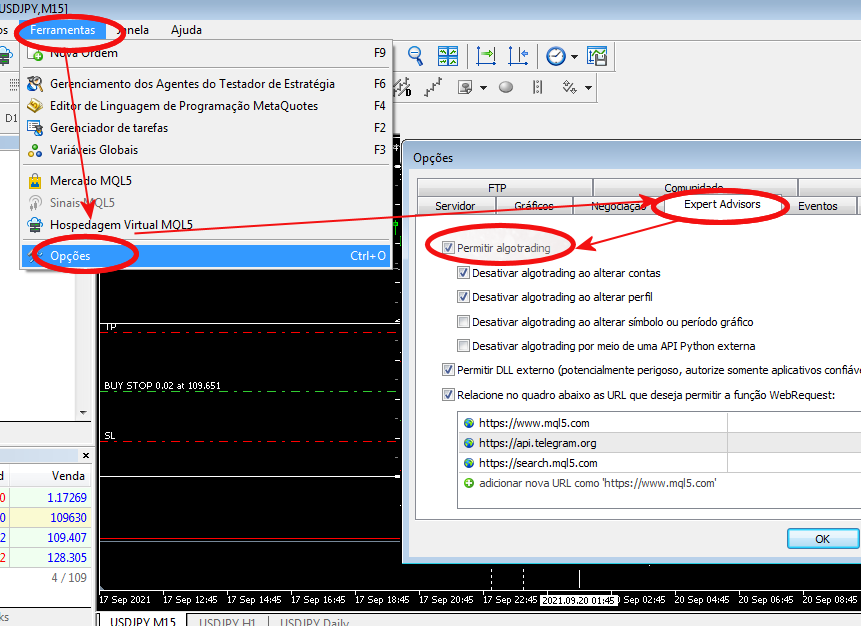Open the Ajuda menu
This screenshot has height=626, width=861.
click(x=186, y=30)
